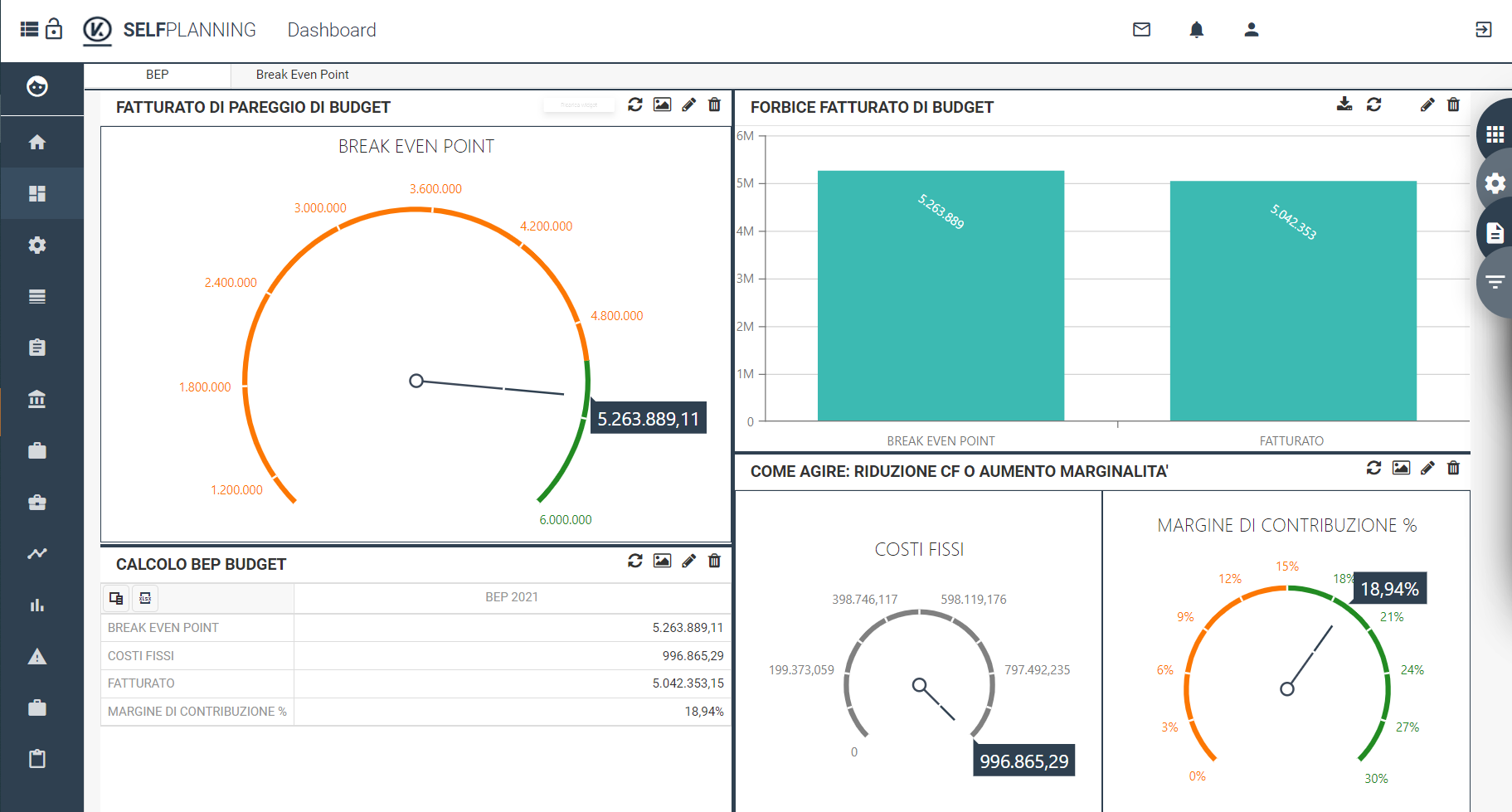
Task: Click the BEP 2021 column header
Action: (512, 597)
